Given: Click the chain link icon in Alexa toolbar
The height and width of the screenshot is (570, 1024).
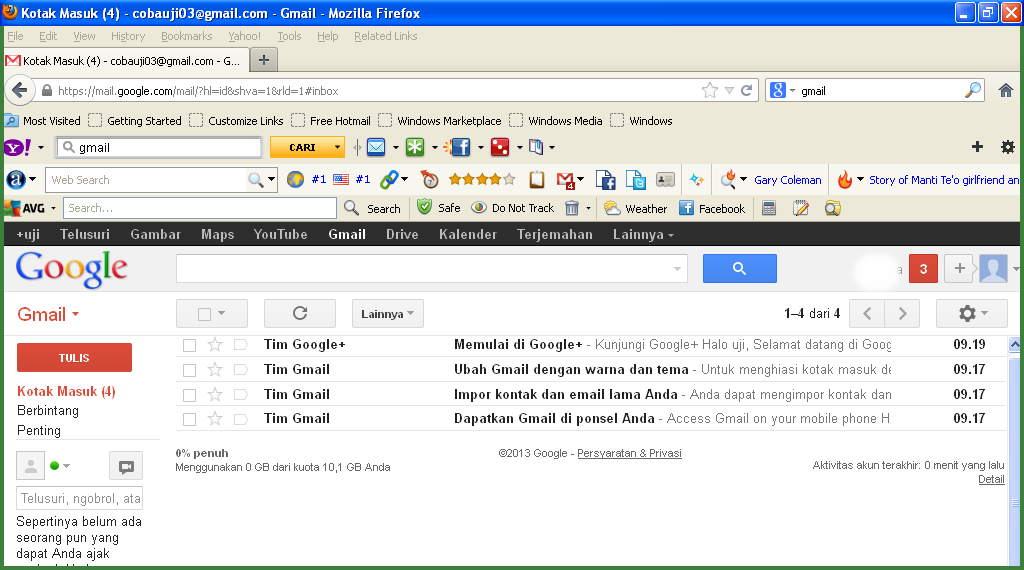Looking at the screenshot, I should pyautogui.click(x=389, y=180).
